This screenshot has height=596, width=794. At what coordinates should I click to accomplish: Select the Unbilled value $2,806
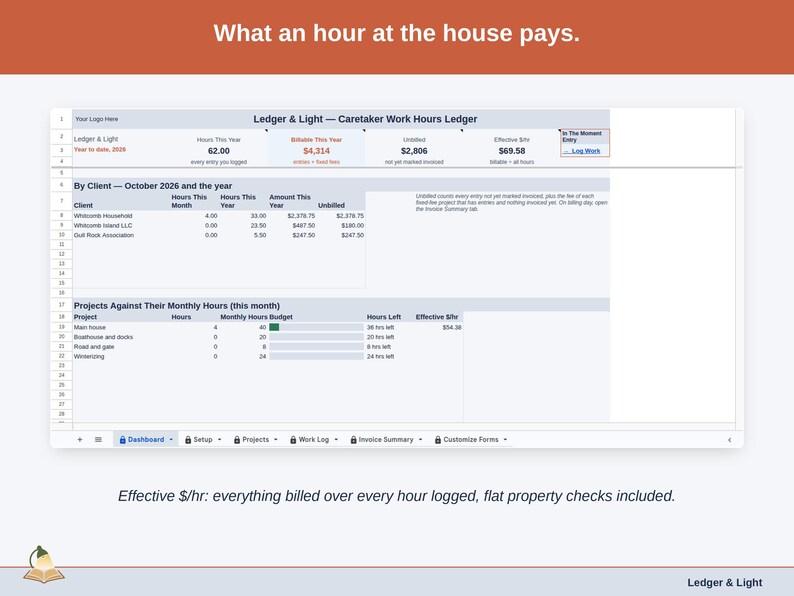click(x=414, y=151)
